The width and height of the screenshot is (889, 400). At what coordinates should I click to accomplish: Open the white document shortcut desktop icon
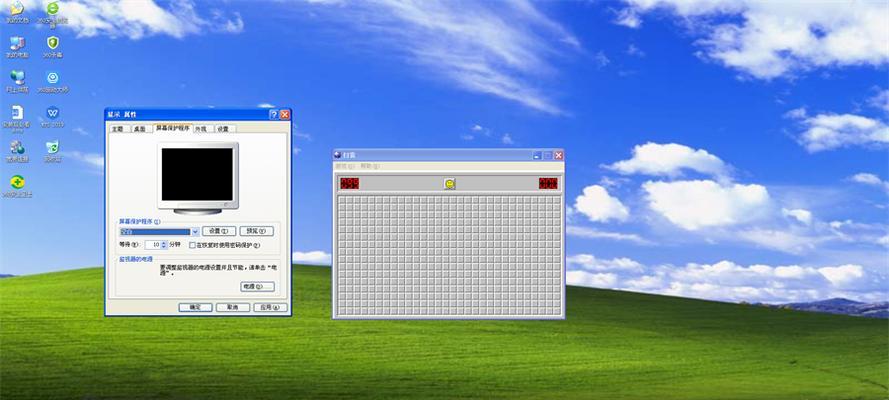pos(17,112)
